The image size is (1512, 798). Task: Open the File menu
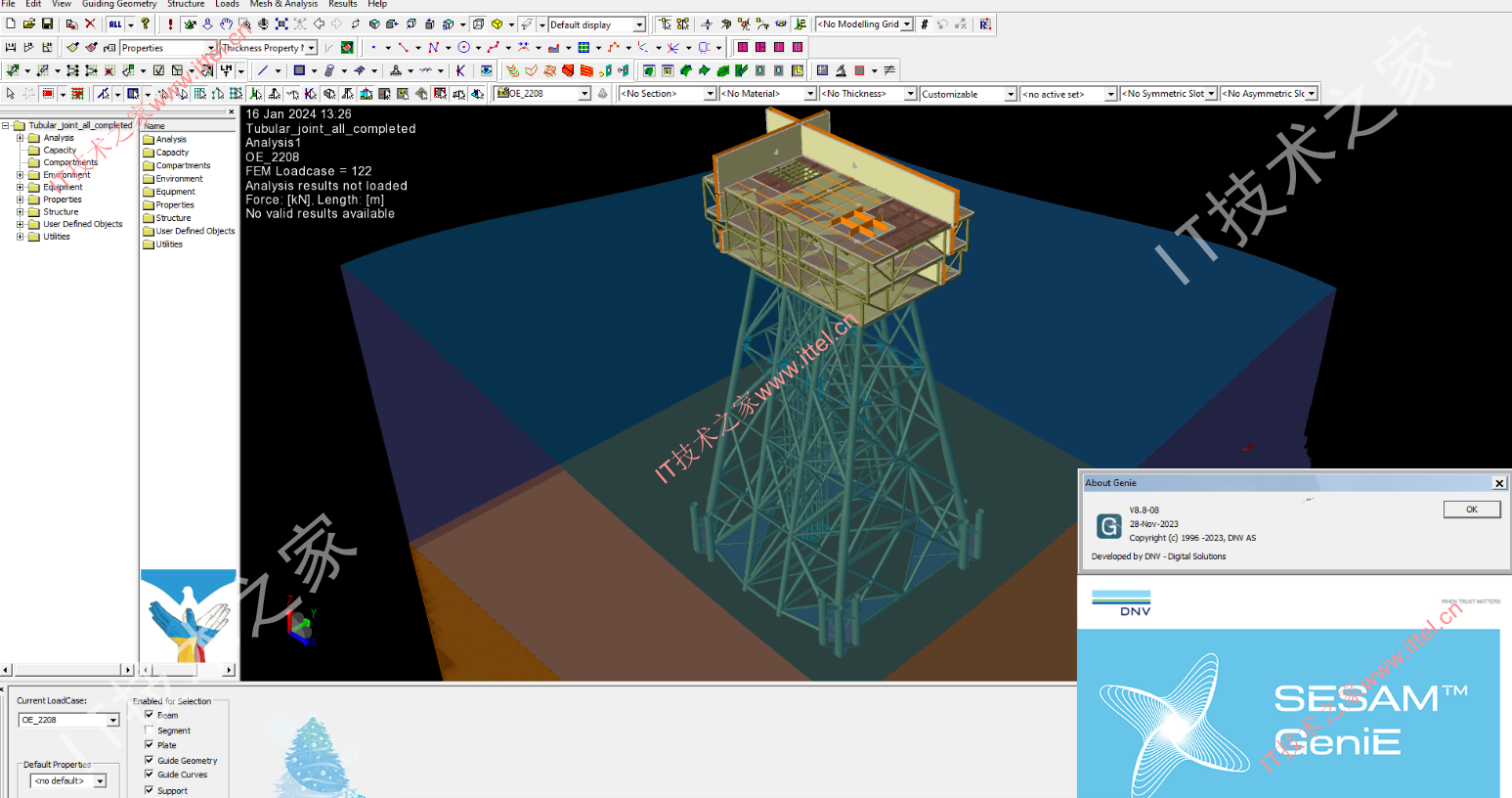click(9, 4)
